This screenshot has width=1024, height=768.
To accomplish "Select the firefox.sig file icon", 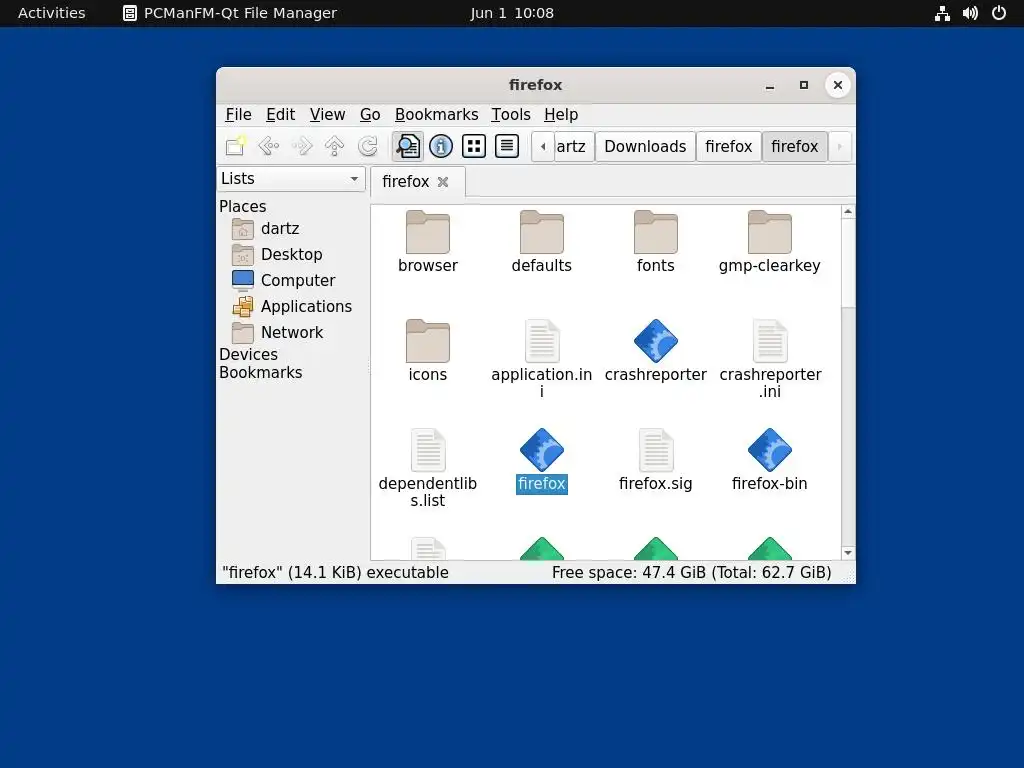I will pos(656,450).
